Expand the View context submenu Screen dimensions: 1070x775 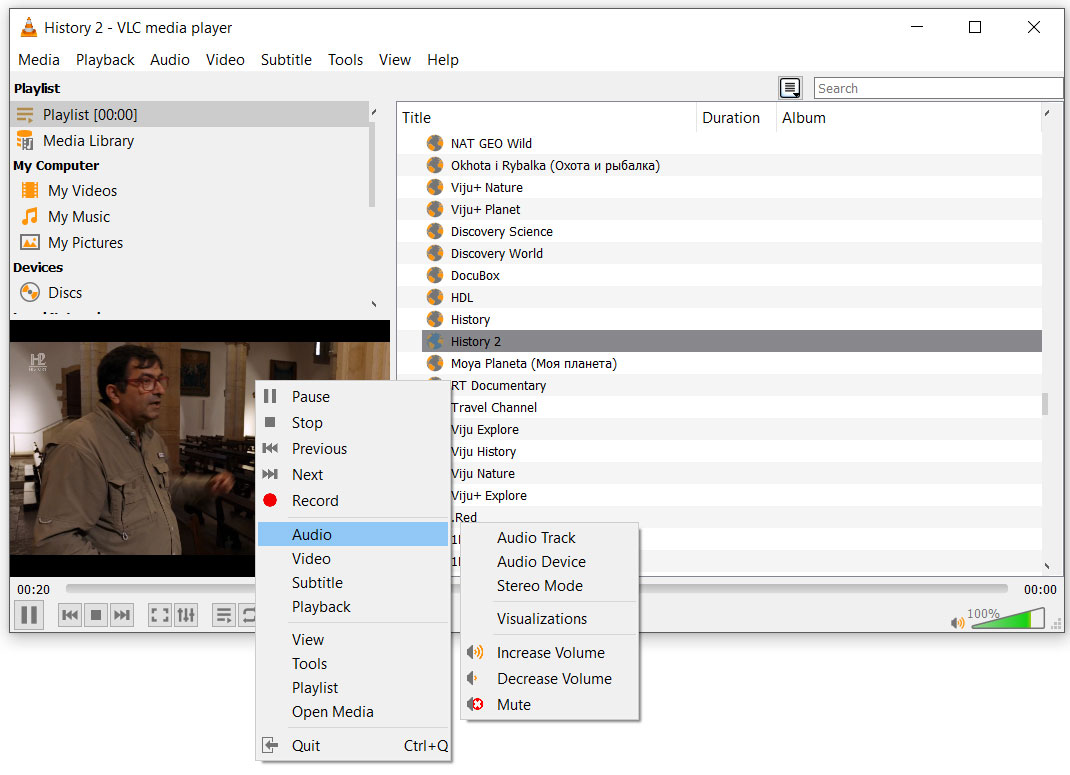[x=353, y=640]
